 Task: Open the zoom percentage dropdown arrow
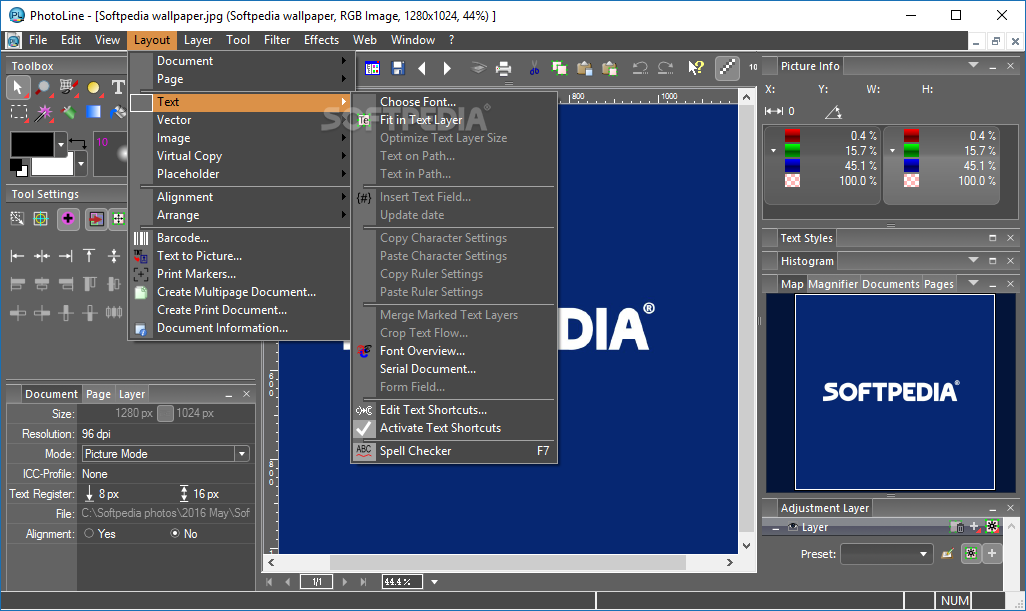[434, 582]
